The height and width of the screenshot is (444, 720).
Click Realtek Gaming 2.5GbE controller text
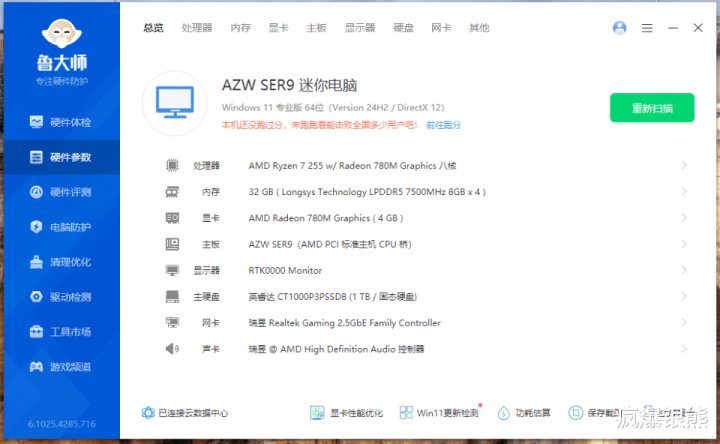[x=344, y=323]
